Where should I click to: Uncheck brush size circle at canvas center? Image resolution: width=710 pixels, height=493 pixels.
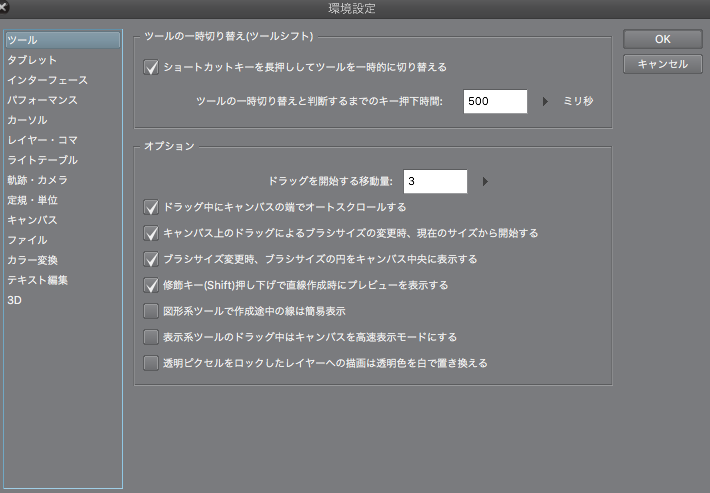152,260
